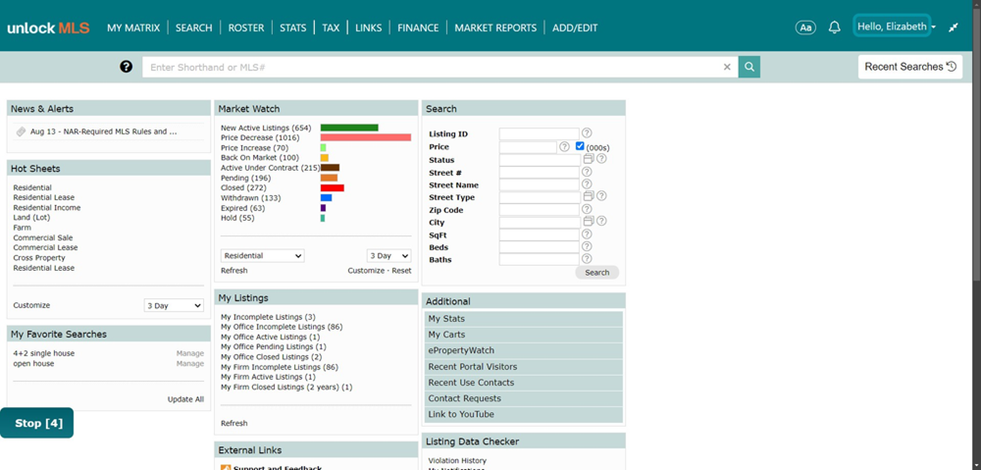Click help icon next to Listing ID field
The width and height of the screenshot is (981, 470).
point(587,133)
